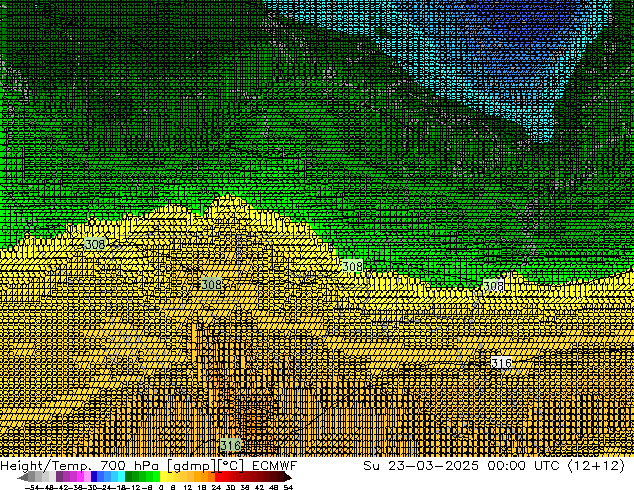Click the (12+12) forecast offset text

pyautogui.click(x=596, y=466)
